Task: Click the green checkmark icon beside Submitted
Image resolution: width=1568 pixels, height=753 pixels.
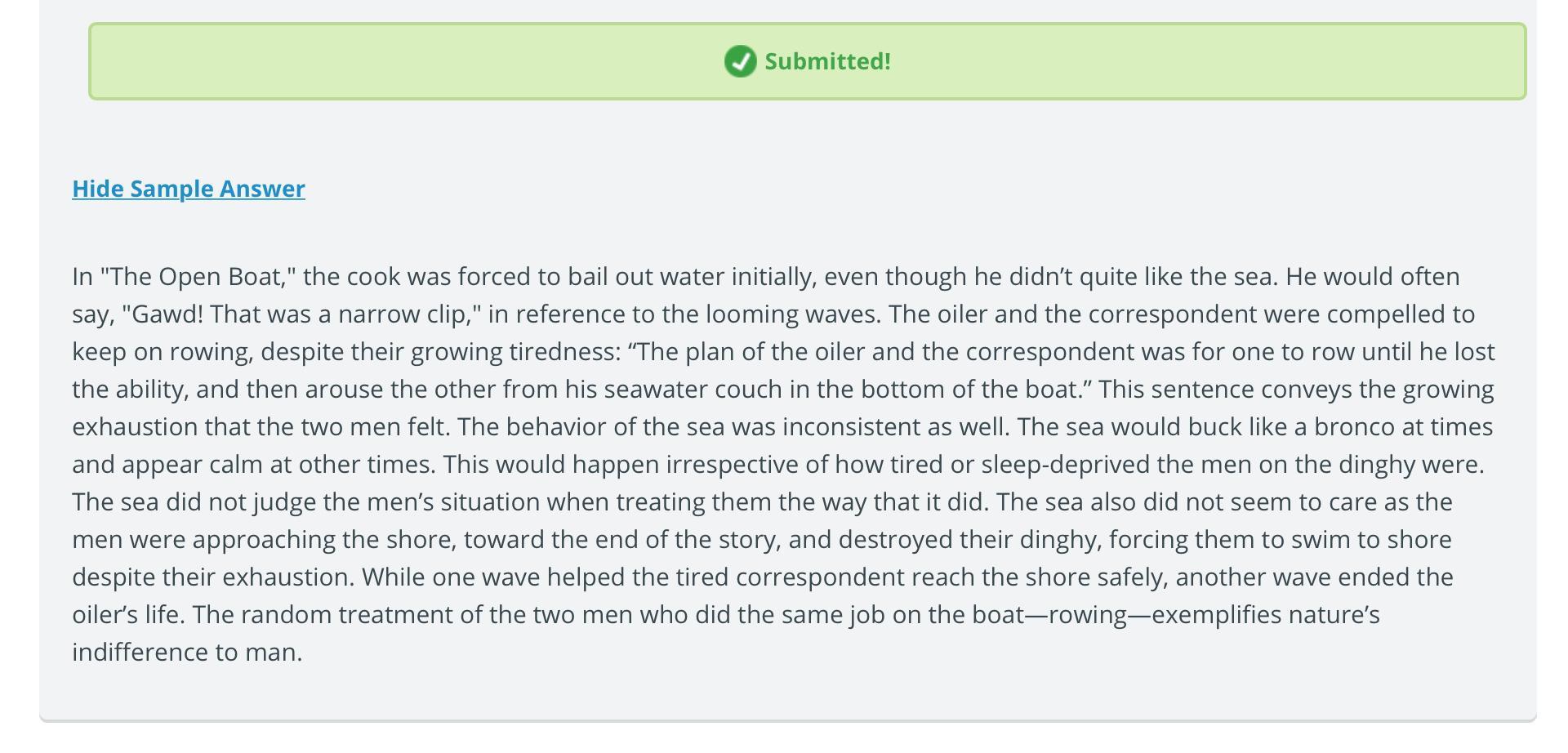Action: [740, 61]
